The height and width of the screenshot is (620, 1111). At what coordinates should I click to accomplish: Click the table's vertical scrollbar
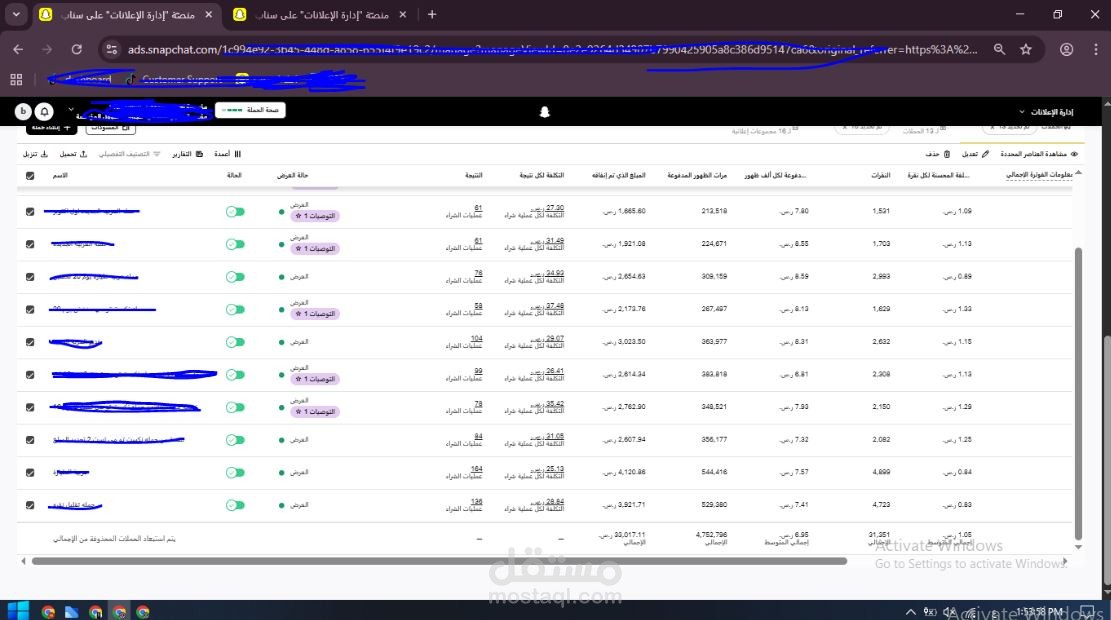1078,393
